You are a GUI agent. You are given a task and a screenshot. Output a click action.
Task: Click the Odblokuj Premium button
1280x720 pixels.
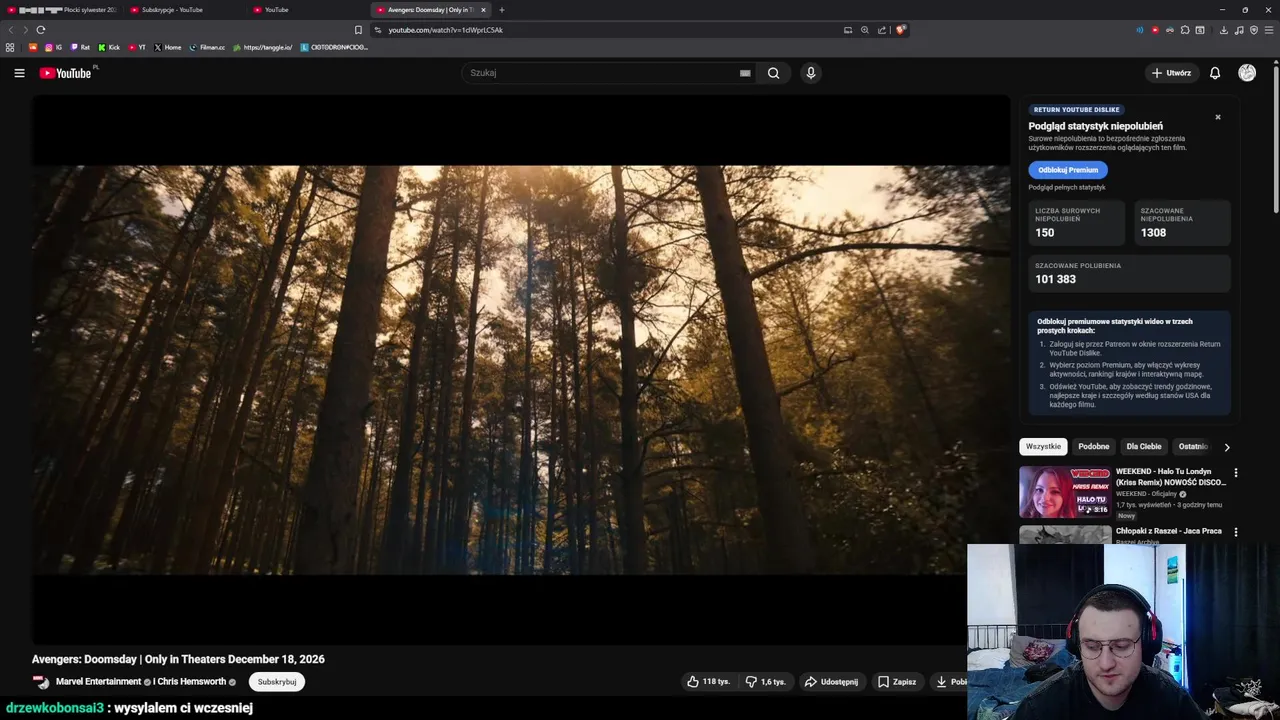click(1068, 170)
